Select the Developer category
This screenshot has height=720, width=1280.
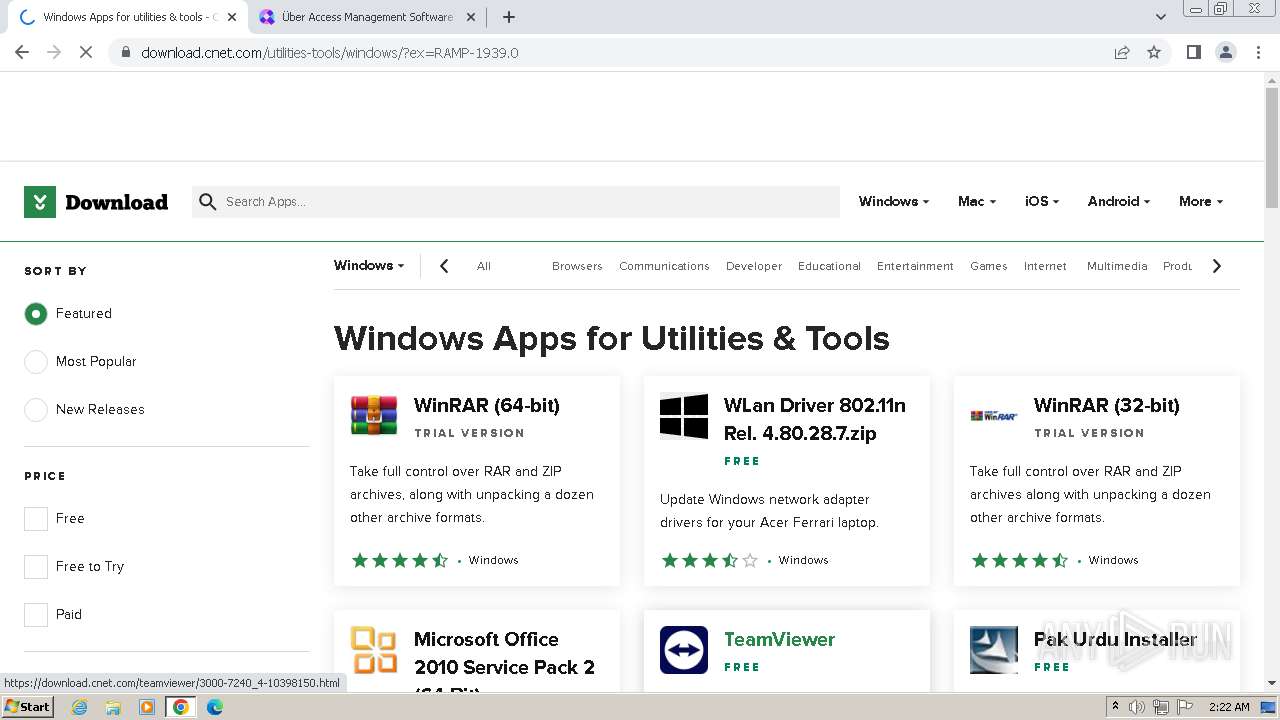[x=754, y=266]
